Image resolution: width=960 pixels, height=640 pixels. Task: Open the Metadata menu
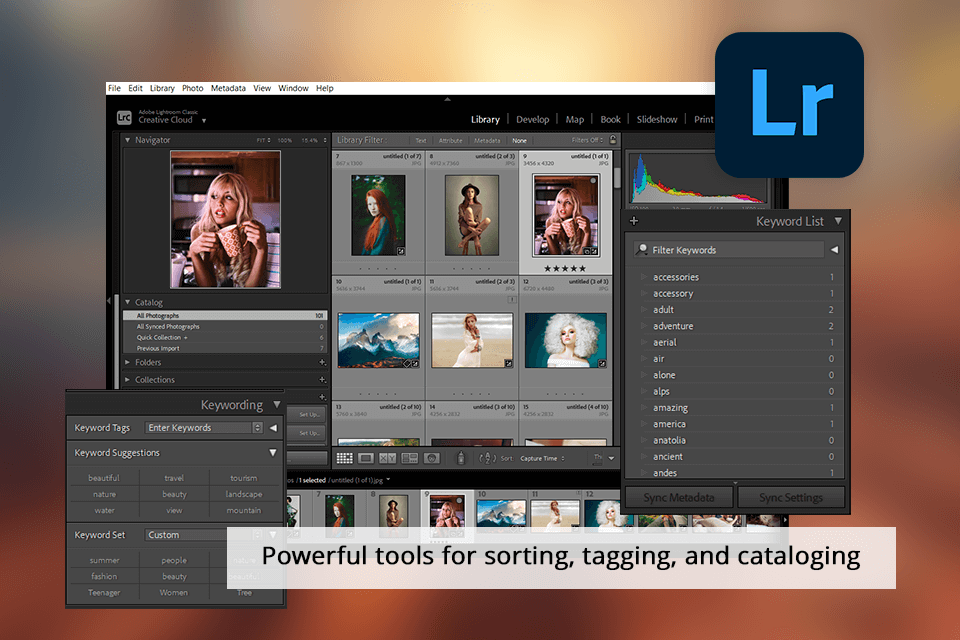tap(228, 88)
